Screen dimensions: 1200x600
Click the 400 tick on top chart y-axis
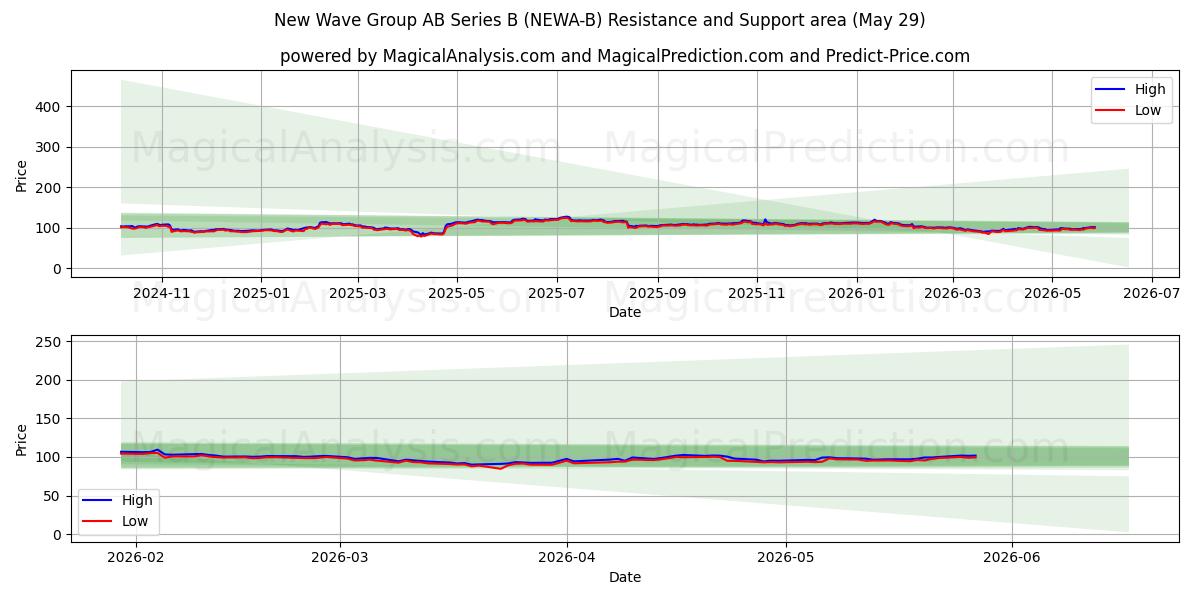click(50, 106)
